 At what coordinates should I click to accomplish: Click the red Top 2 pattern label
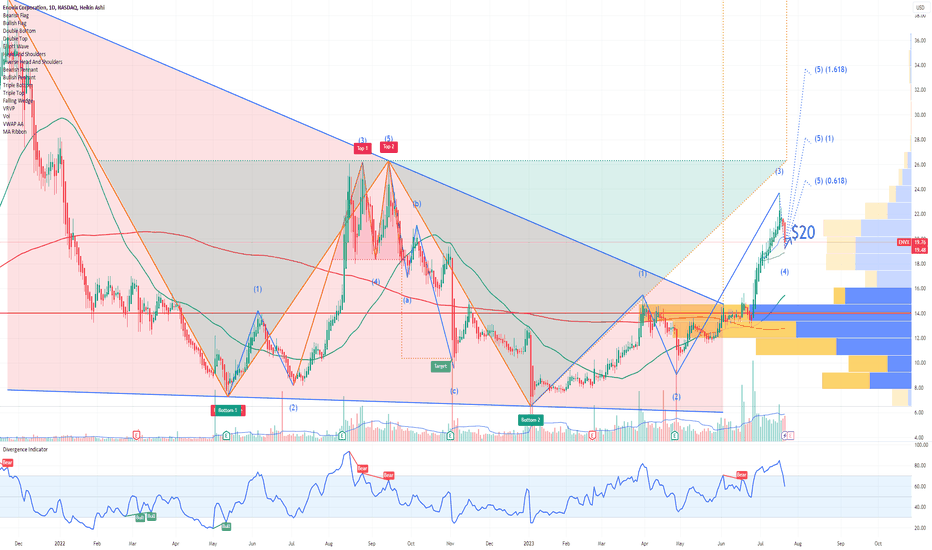pos(388,146)
